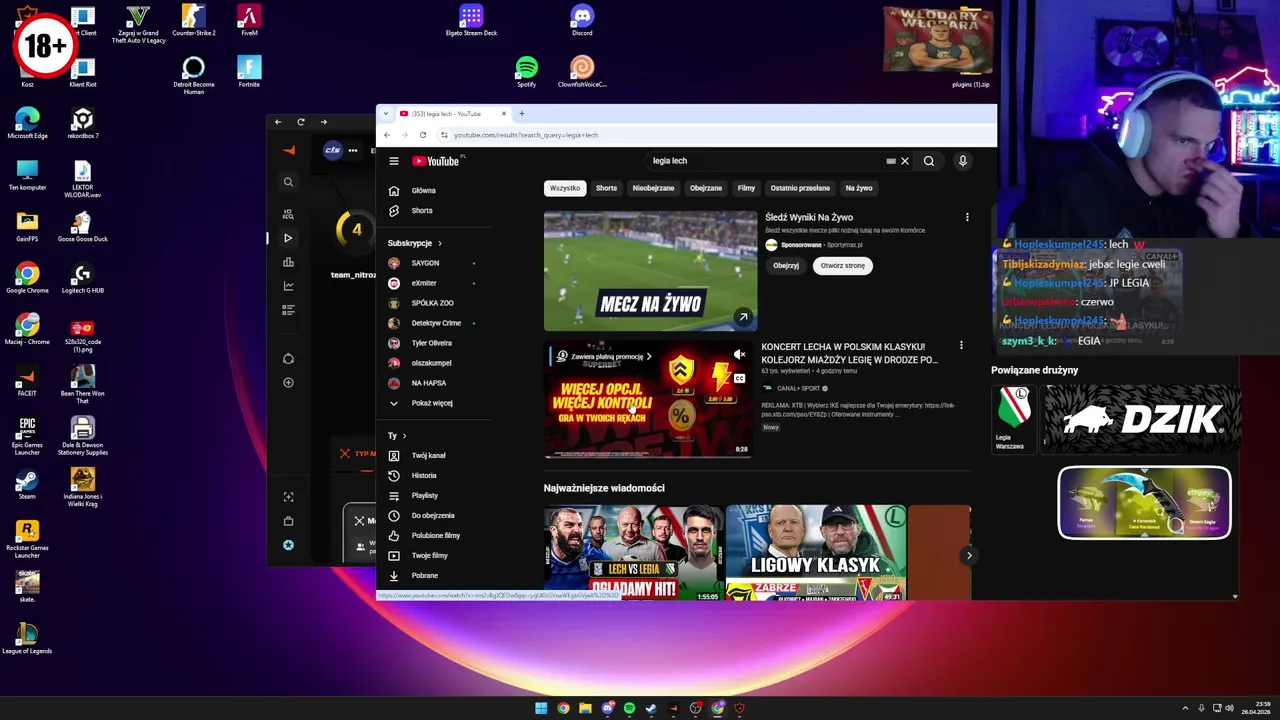Open the FACEIT bar chart rankings icon
The height and width of the screenshot is (720, 1280).
click(x=288, y=262)
